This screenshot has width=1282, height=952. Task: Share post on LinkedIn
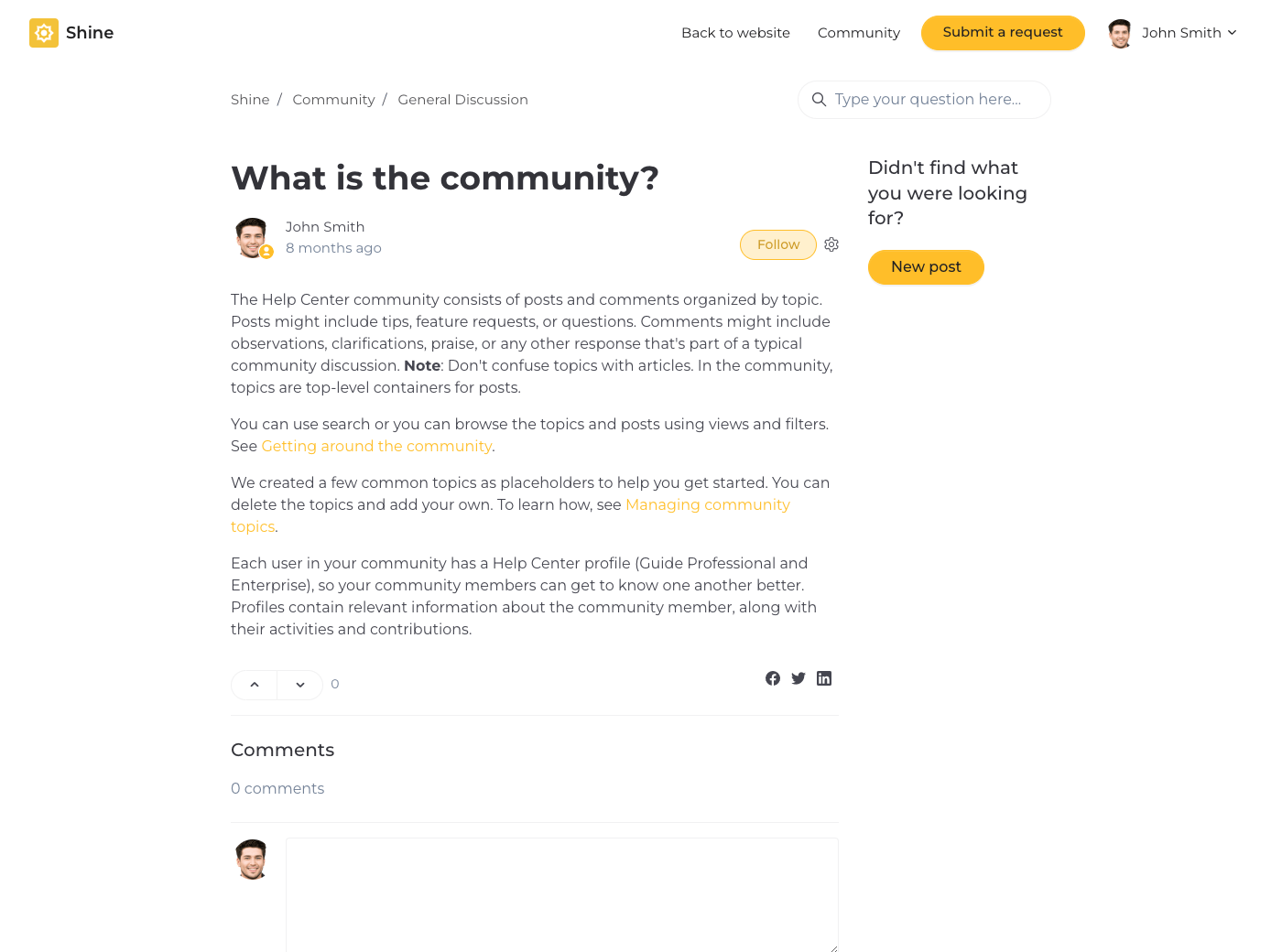pos(824,678)
